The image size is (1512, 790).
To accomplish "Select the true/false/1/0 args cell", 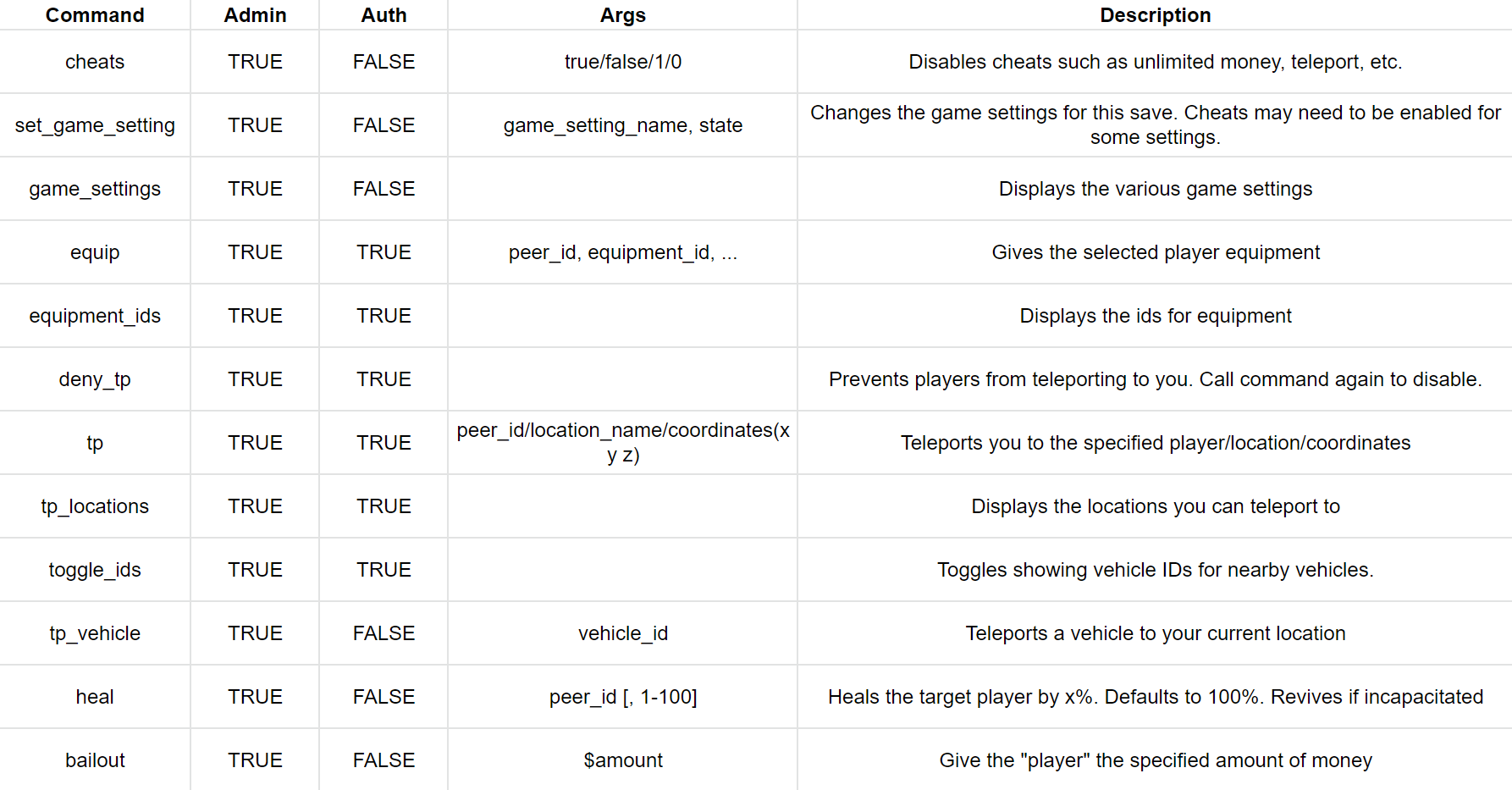I will [622, 62].
